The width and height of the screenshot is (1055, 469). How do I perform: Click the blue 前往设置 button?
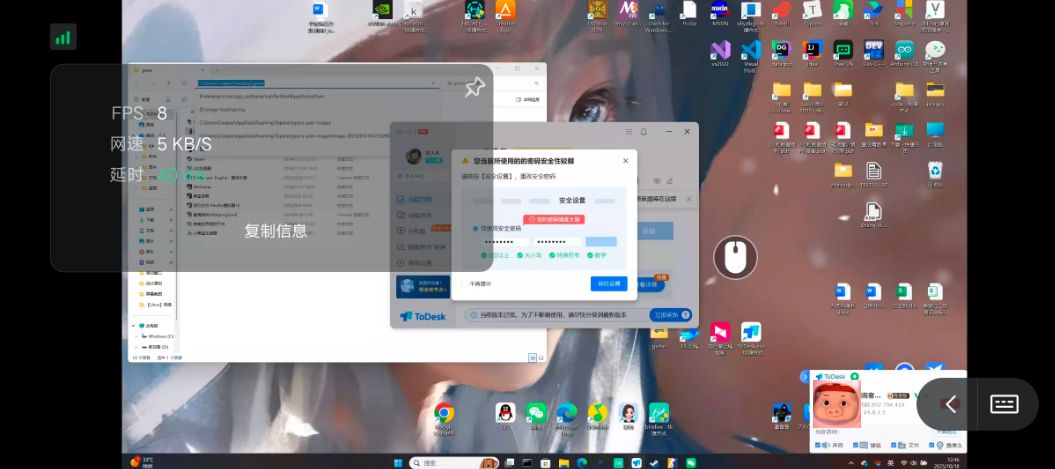[609, 283]
